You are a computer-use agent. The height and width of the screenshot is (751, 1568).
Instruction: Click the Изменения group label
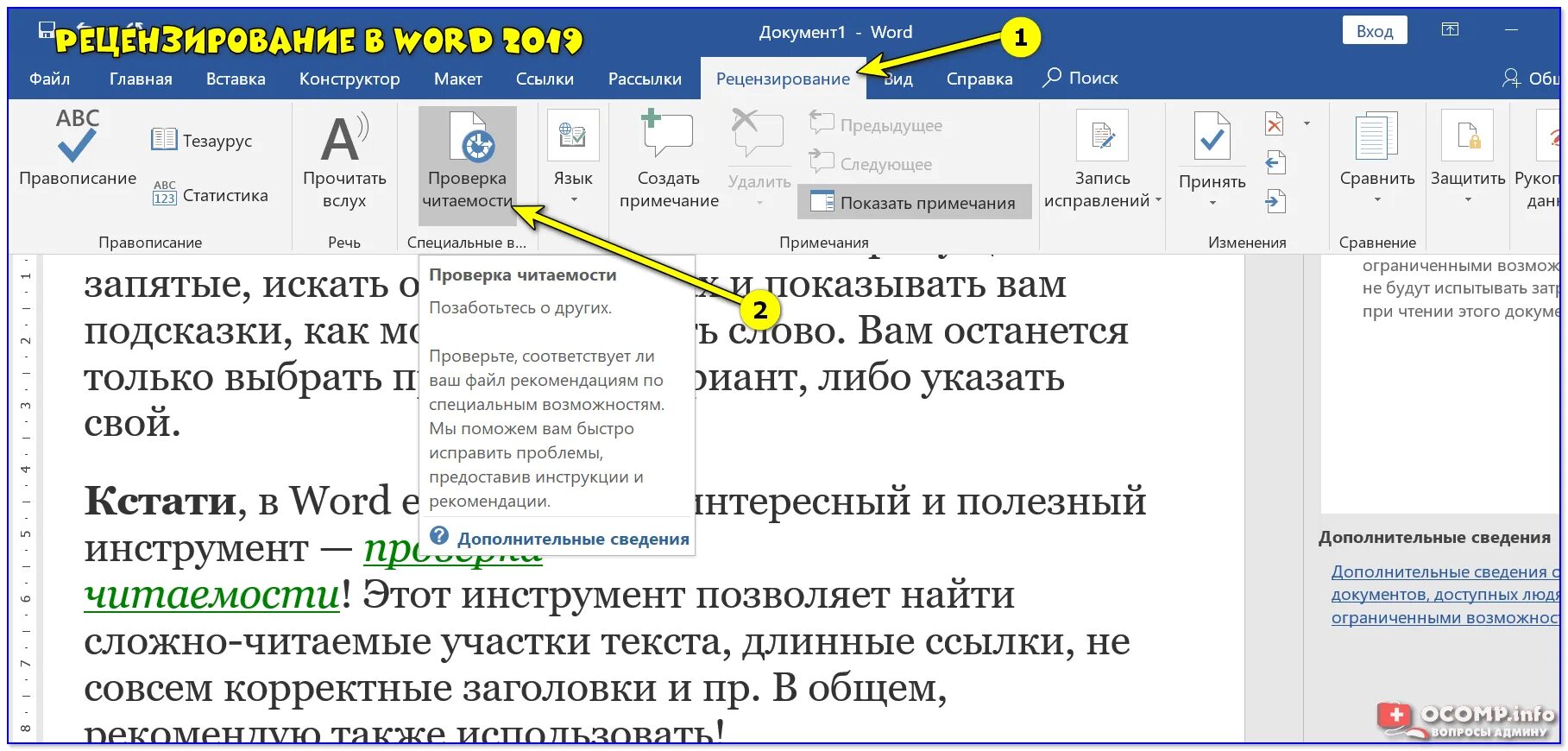coord(1247,243)
